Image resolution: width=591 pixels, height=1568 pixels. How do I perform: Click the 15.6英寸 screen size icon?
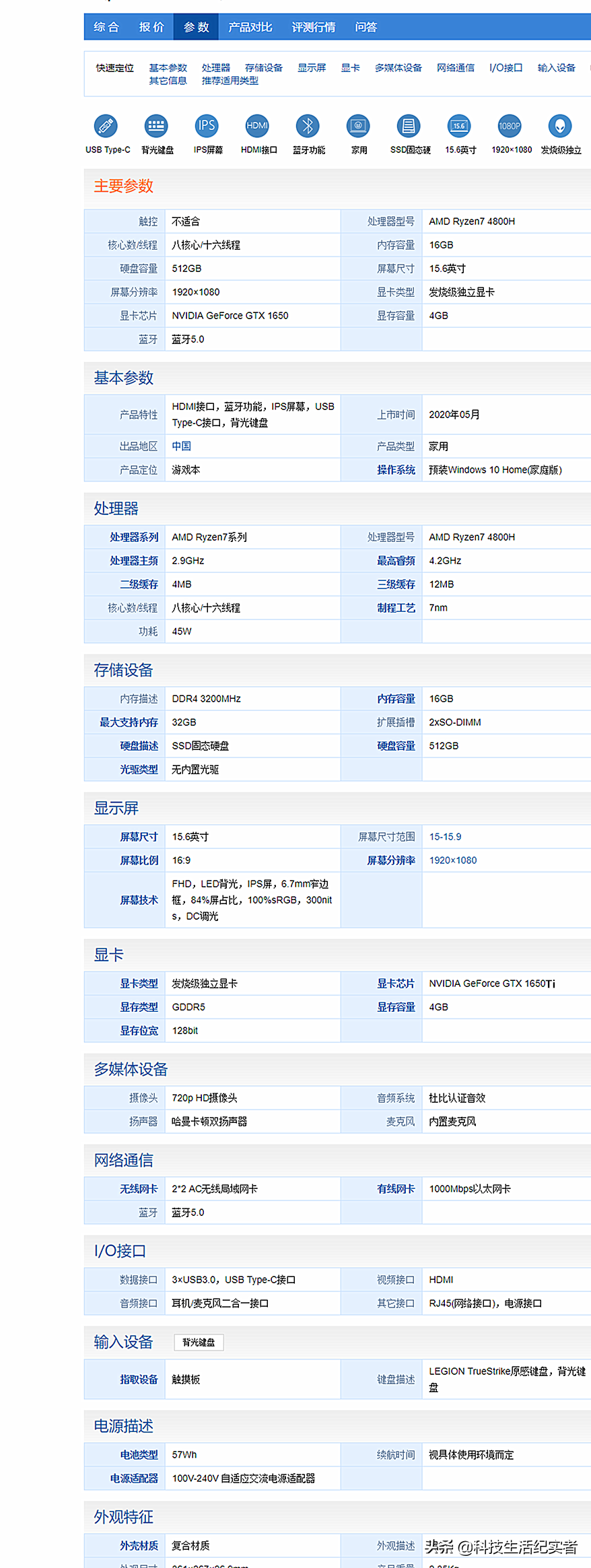coord(459,126)
